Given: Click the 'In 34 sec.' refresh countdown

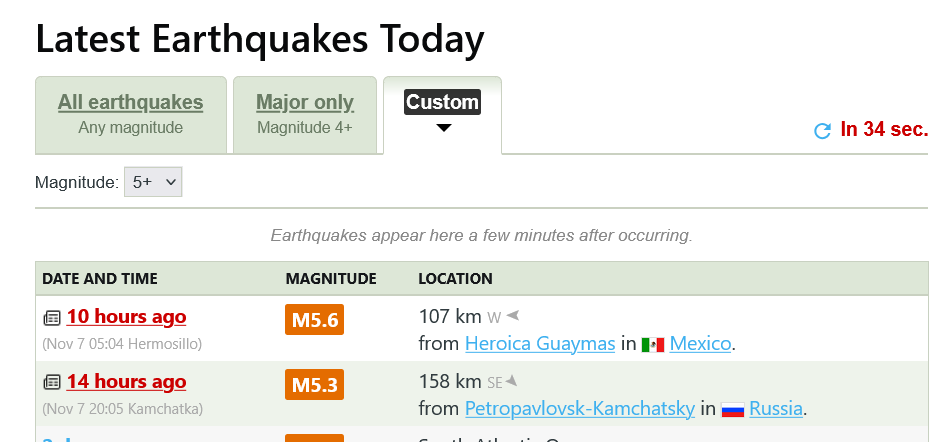Looking at the screenshot, I should click(884, 129).
